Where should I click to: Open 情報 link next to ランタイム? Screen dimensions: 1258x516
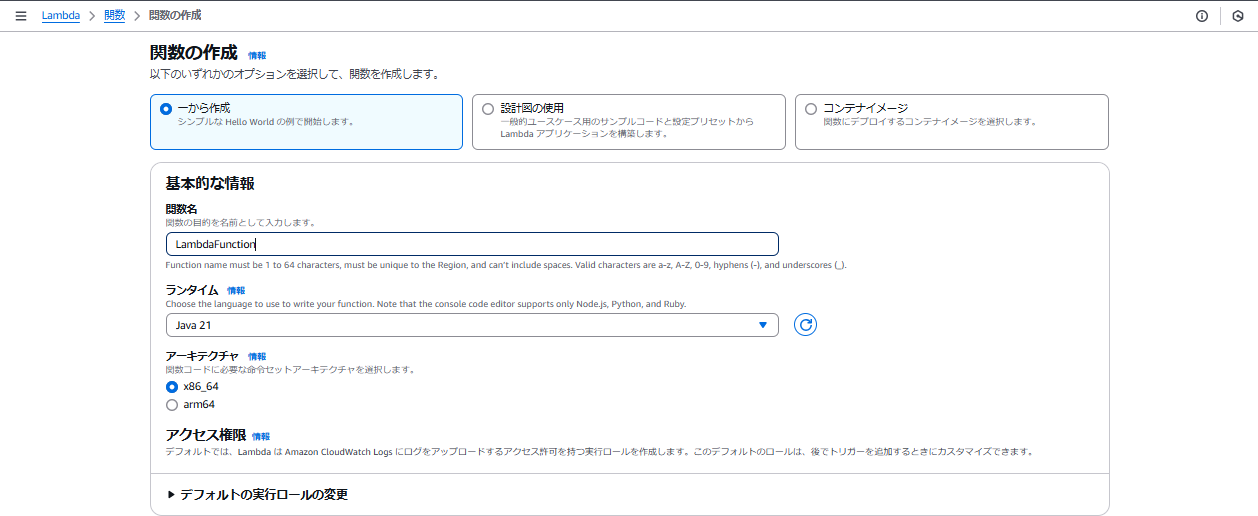(x=236, y=290)
